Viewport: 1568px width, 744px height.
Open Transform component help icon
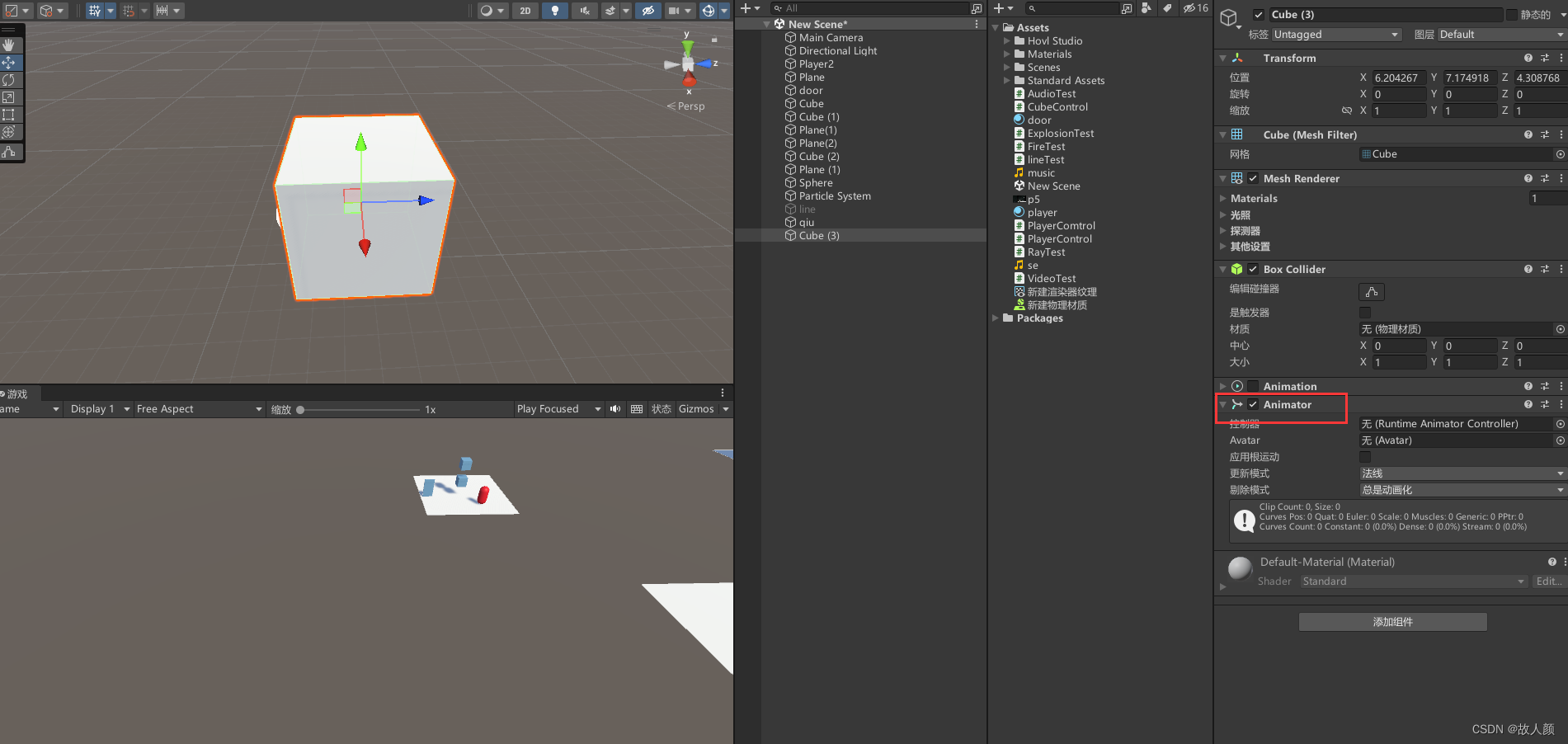(1528, 58)
